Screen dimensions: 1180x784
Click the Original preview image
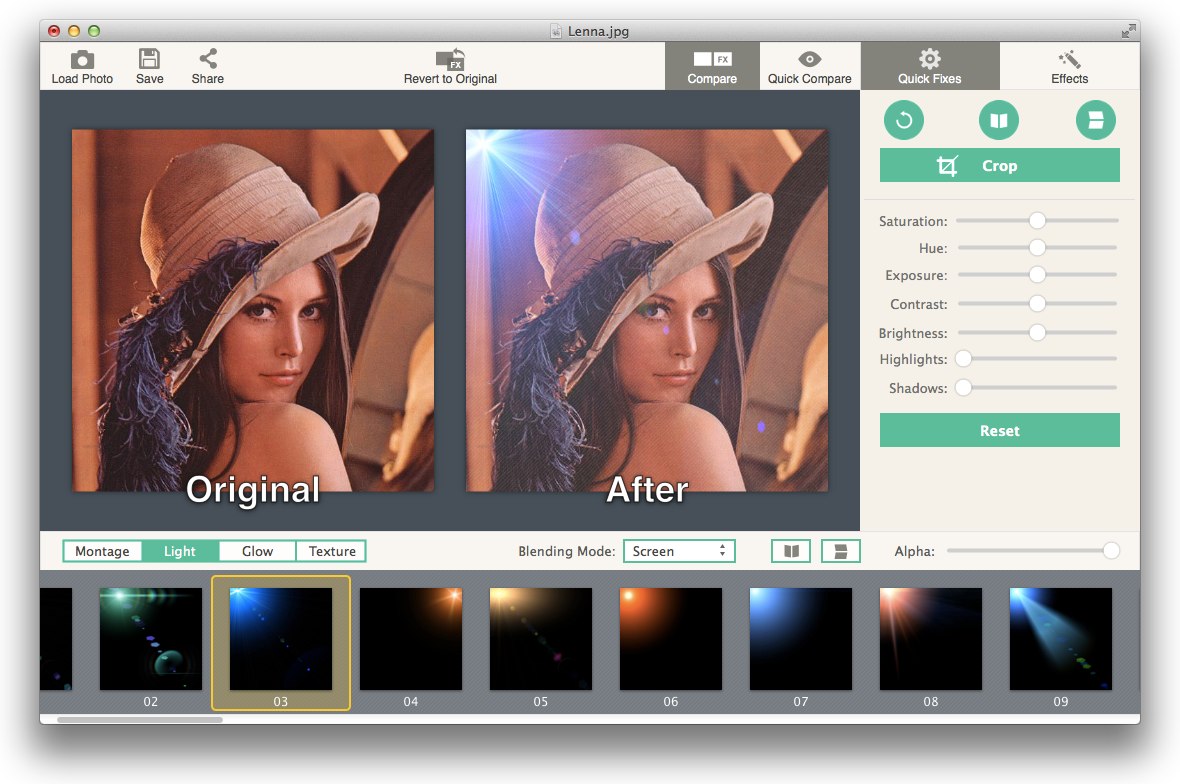click(253, 310)
